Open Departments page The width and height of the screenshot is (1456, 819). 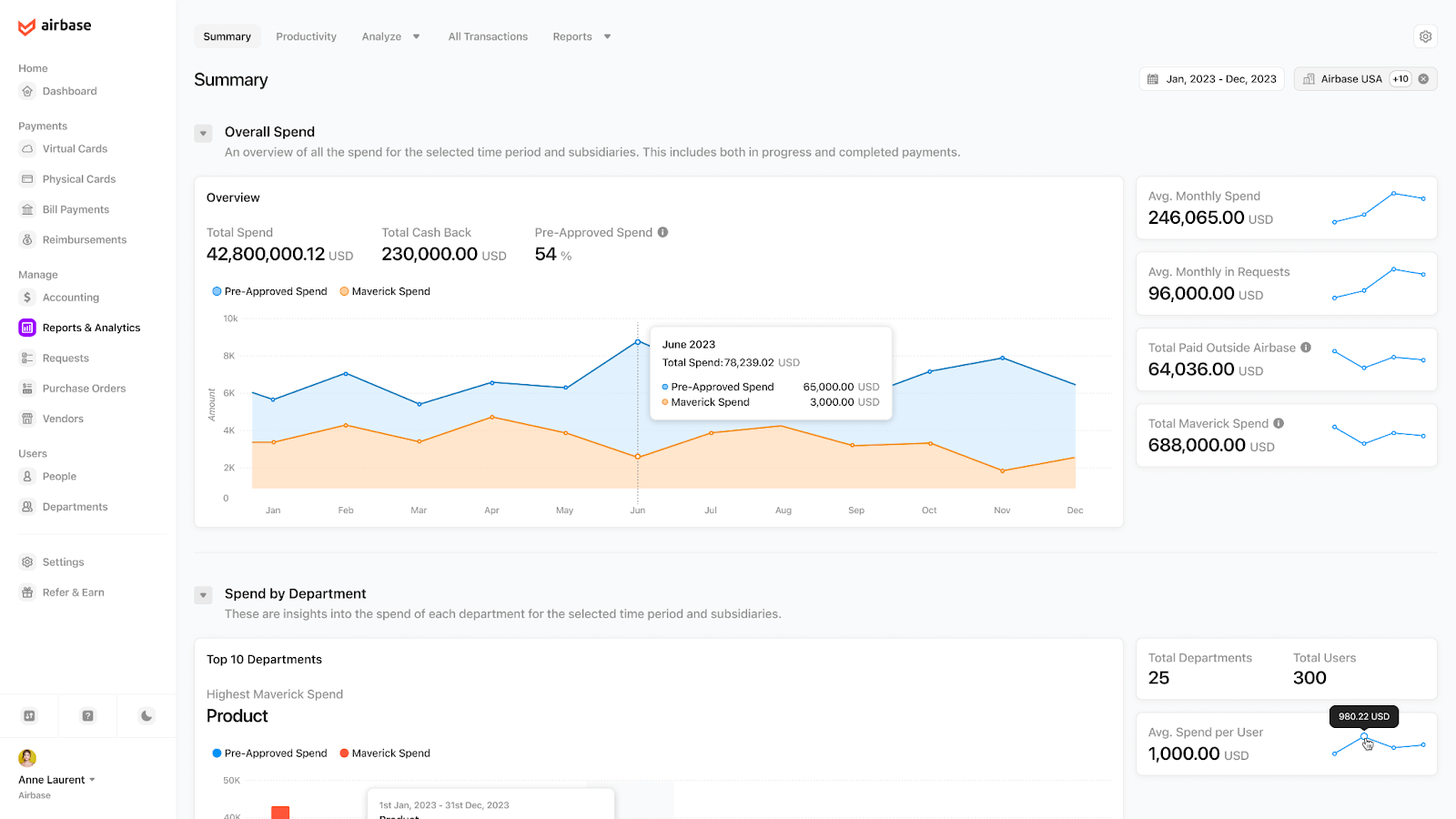(75, 507)
